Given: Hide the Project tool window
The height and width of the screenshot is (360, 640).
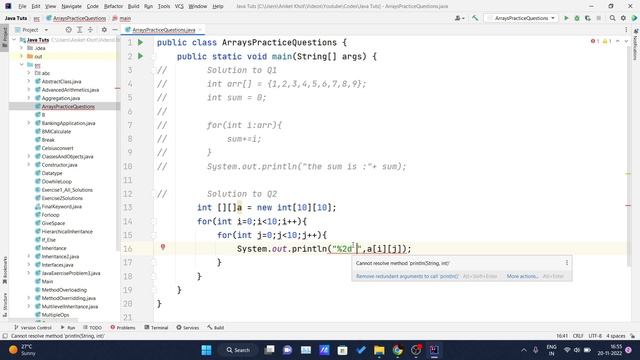Looking at the screenshot, I should point(115,30).
